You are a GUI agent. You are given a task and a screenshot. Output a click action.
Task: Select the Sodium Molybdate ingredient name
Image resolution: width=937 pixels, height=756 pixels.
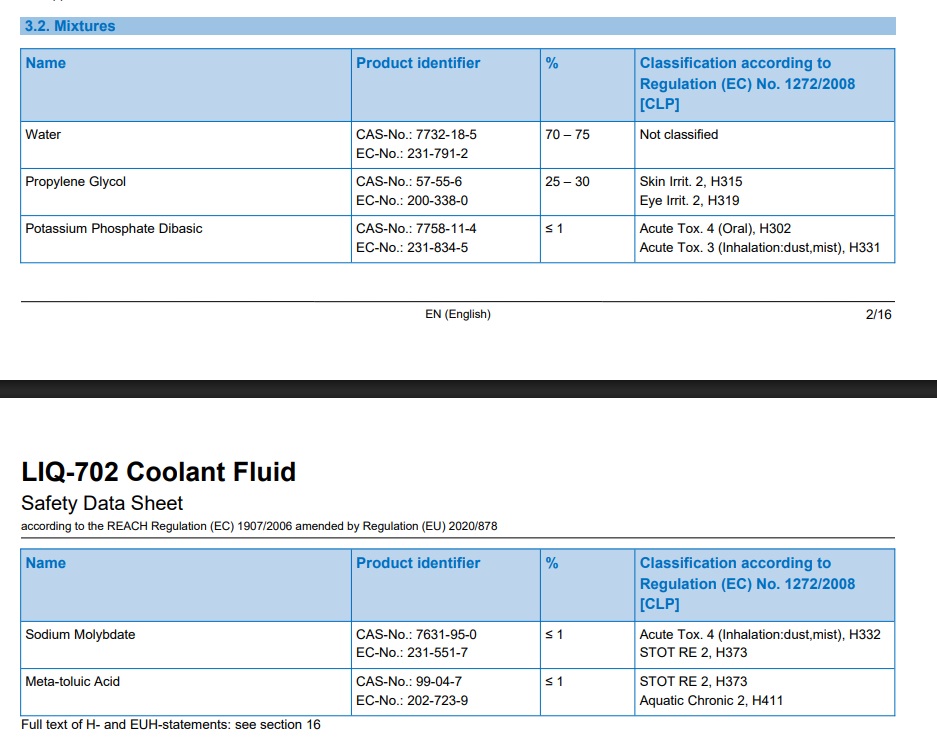coord(80,635)
